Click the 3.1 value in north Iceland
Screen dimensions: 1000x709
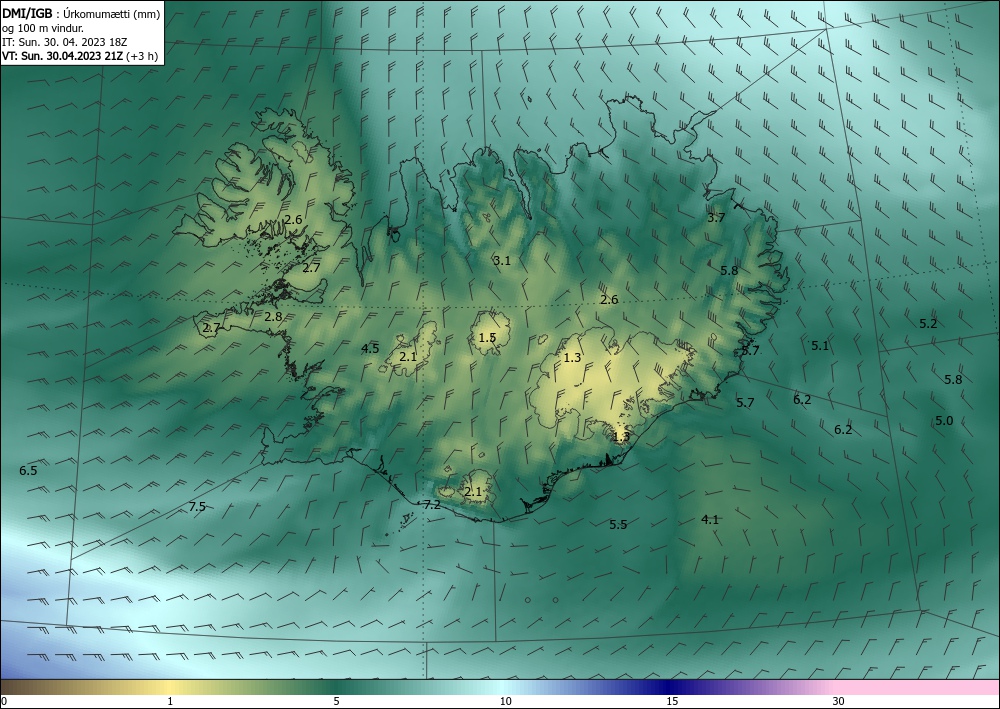(503, 260)
